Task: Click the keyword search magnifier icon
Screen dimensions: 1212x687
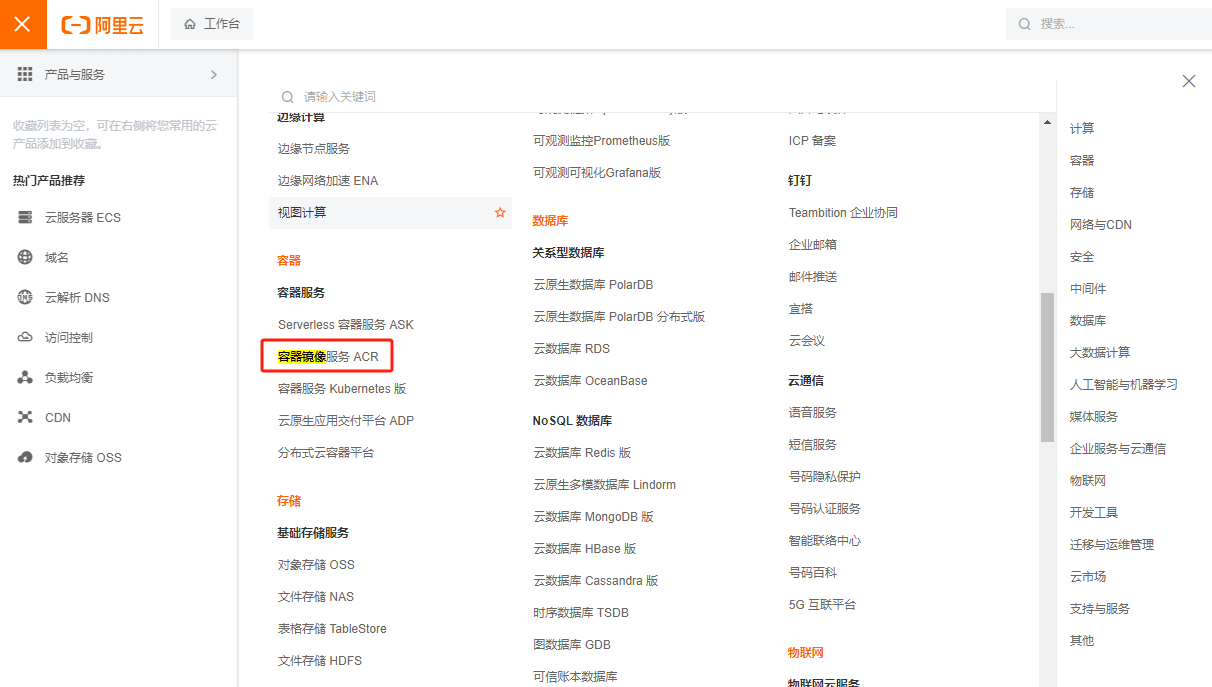Action: [x=288, y=97]
